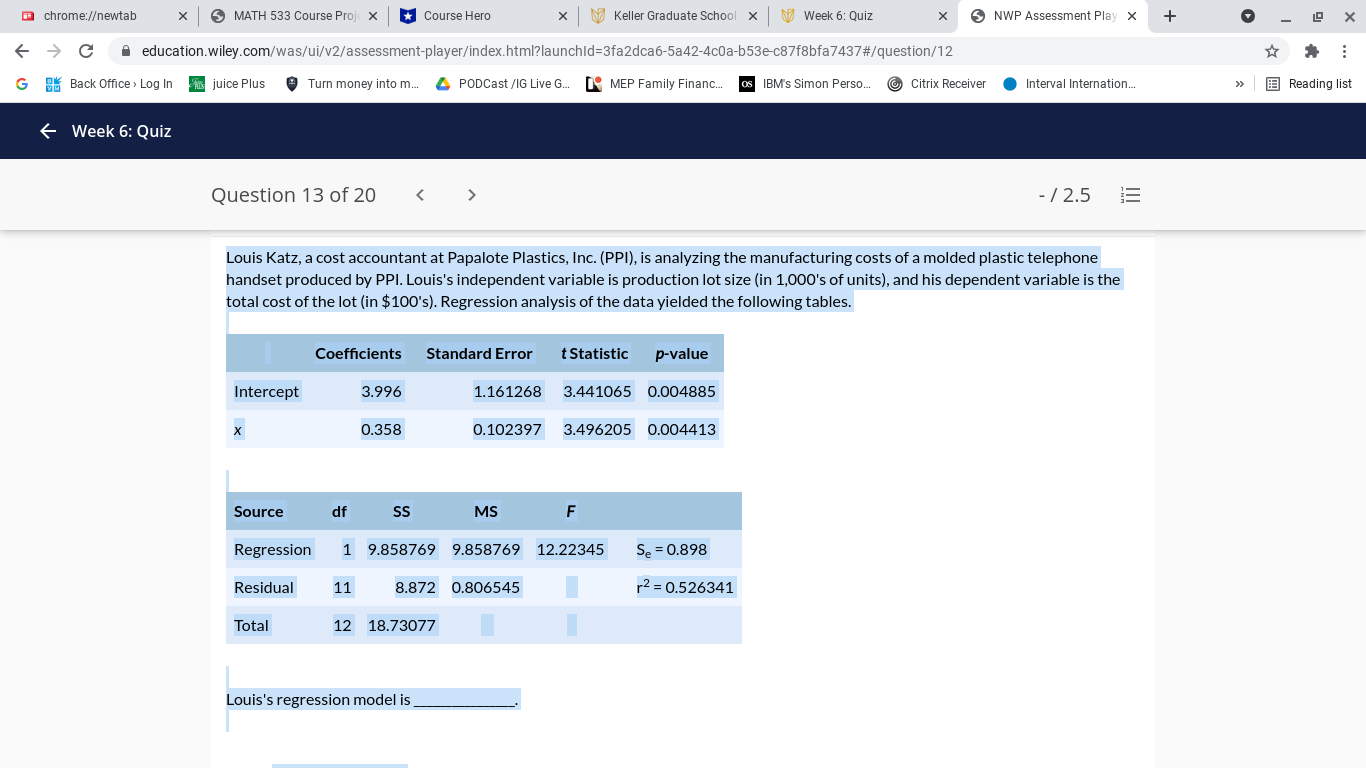Switch to the Course Hero tab
The width and height of the screenshot is (1366, 768).
click(475, 16)
